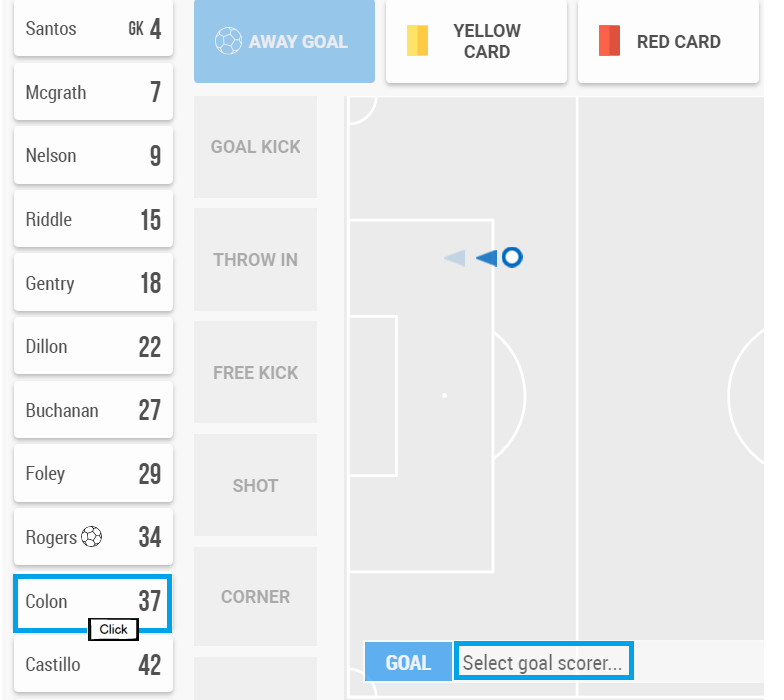Click the blue ball position circle marker

click(x=512, y=258)
